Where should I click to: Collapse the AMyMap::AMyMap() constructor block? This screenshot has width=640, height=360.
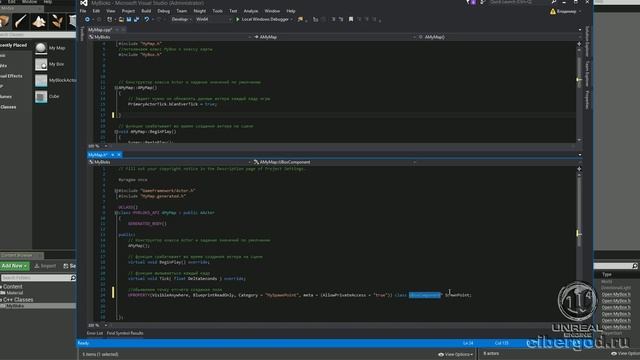pyautogui.click(x=116, y=88)
